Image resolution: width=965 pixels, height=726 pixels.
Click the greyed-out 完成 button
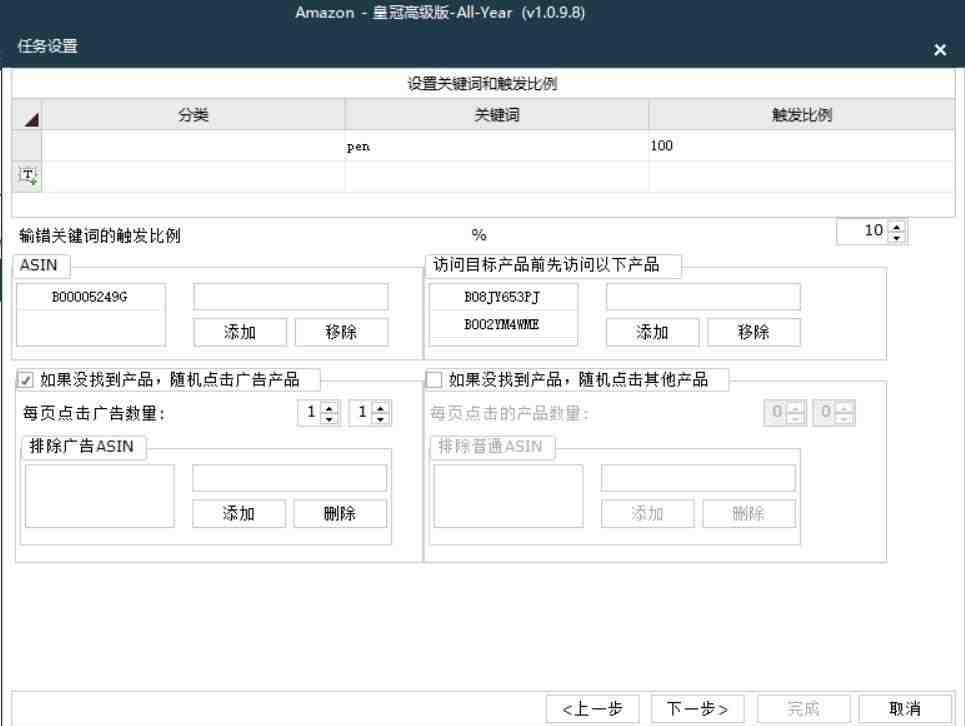804,709
